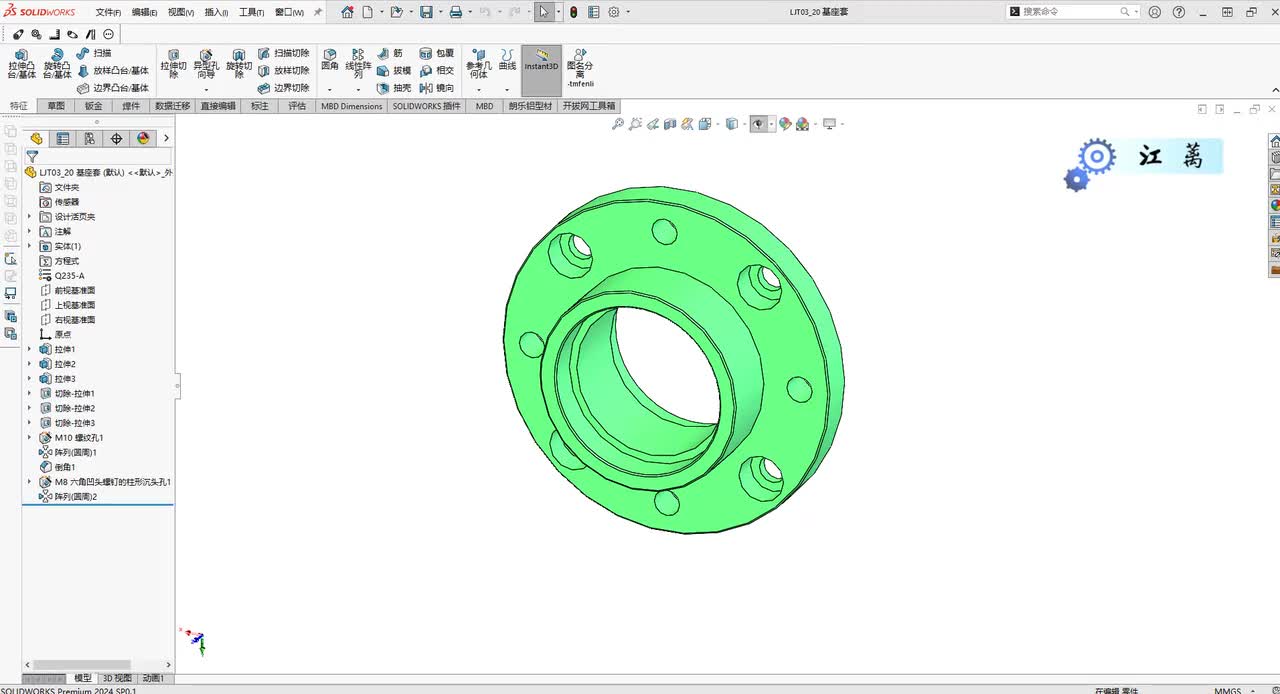Viewport: 1280px width, 694px height.
Task: Click the Save floppy disk icon
Action: click(x=426, y=12)
